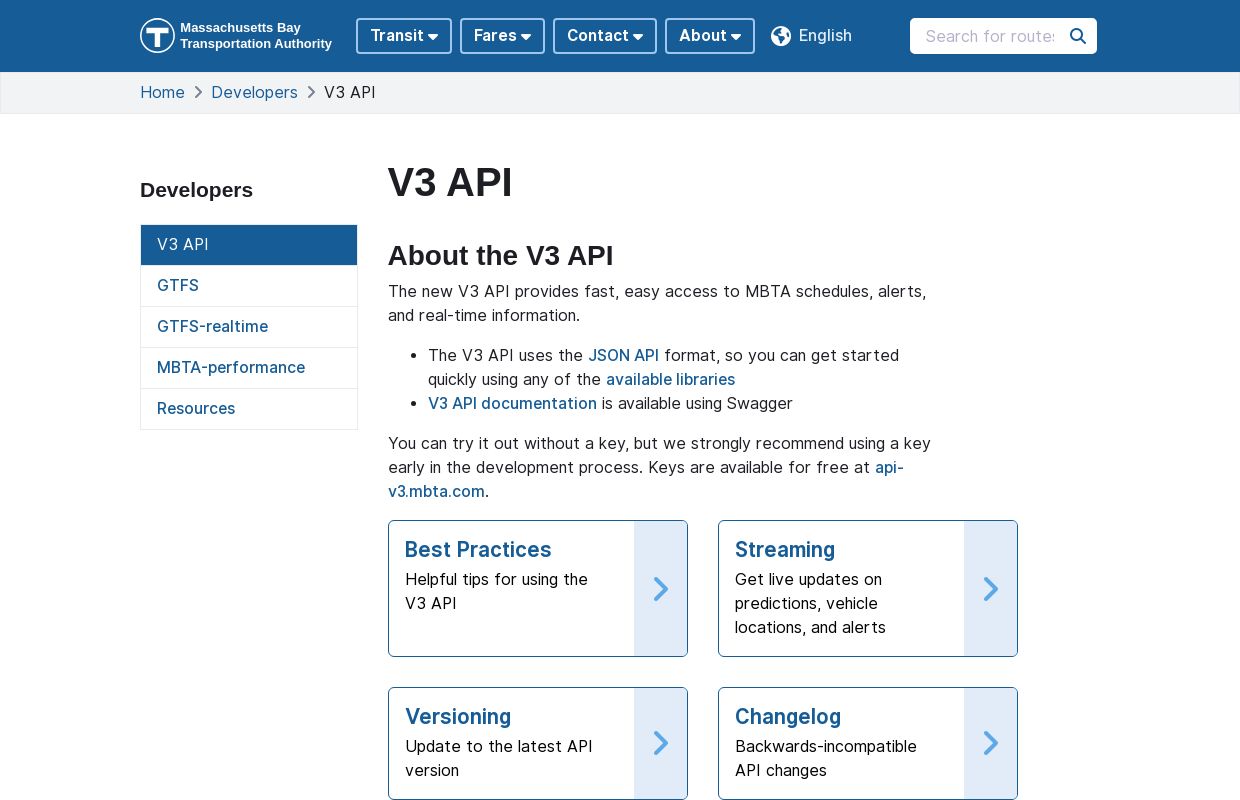Open the Versioning card title
Image resolution: width=1240 pixels, height=800 pixels.
pos(458,717)
